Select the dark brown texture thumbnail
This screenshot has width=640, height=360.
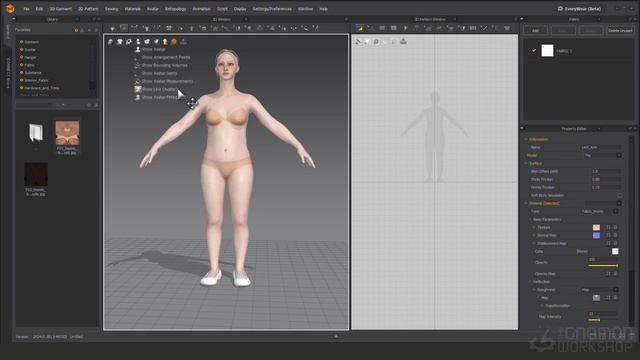click(x=36, y=174)
